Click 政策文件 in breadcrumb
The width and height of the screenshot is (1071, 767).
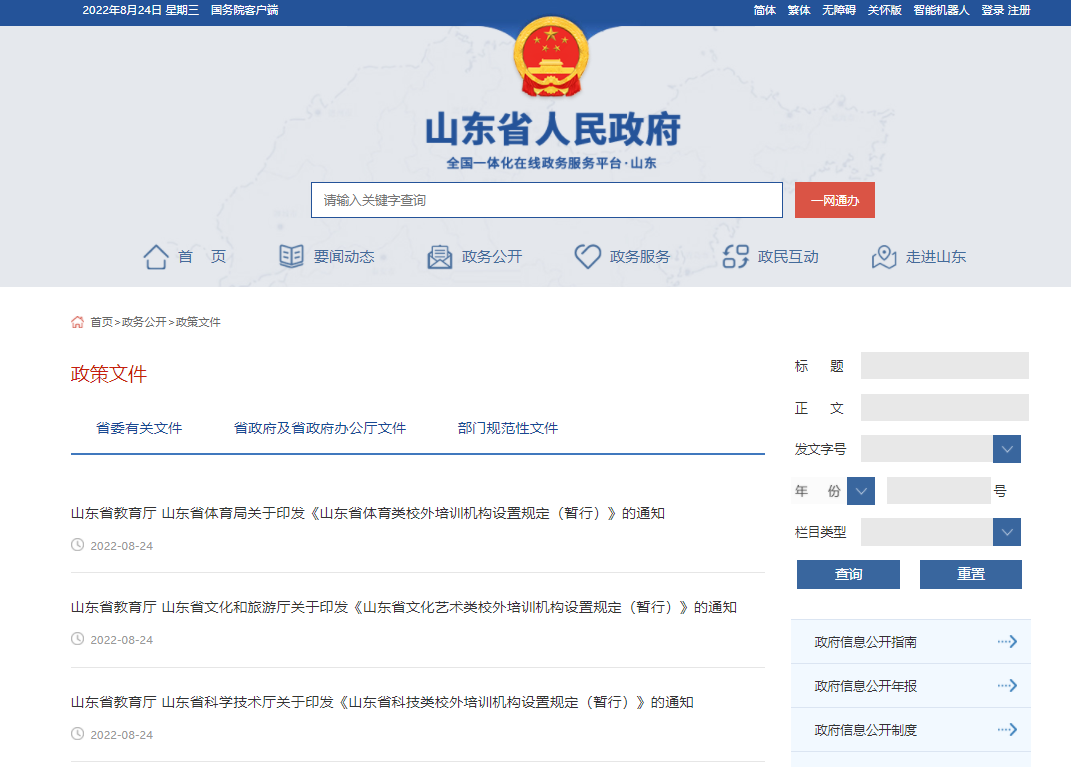point(198,322)
